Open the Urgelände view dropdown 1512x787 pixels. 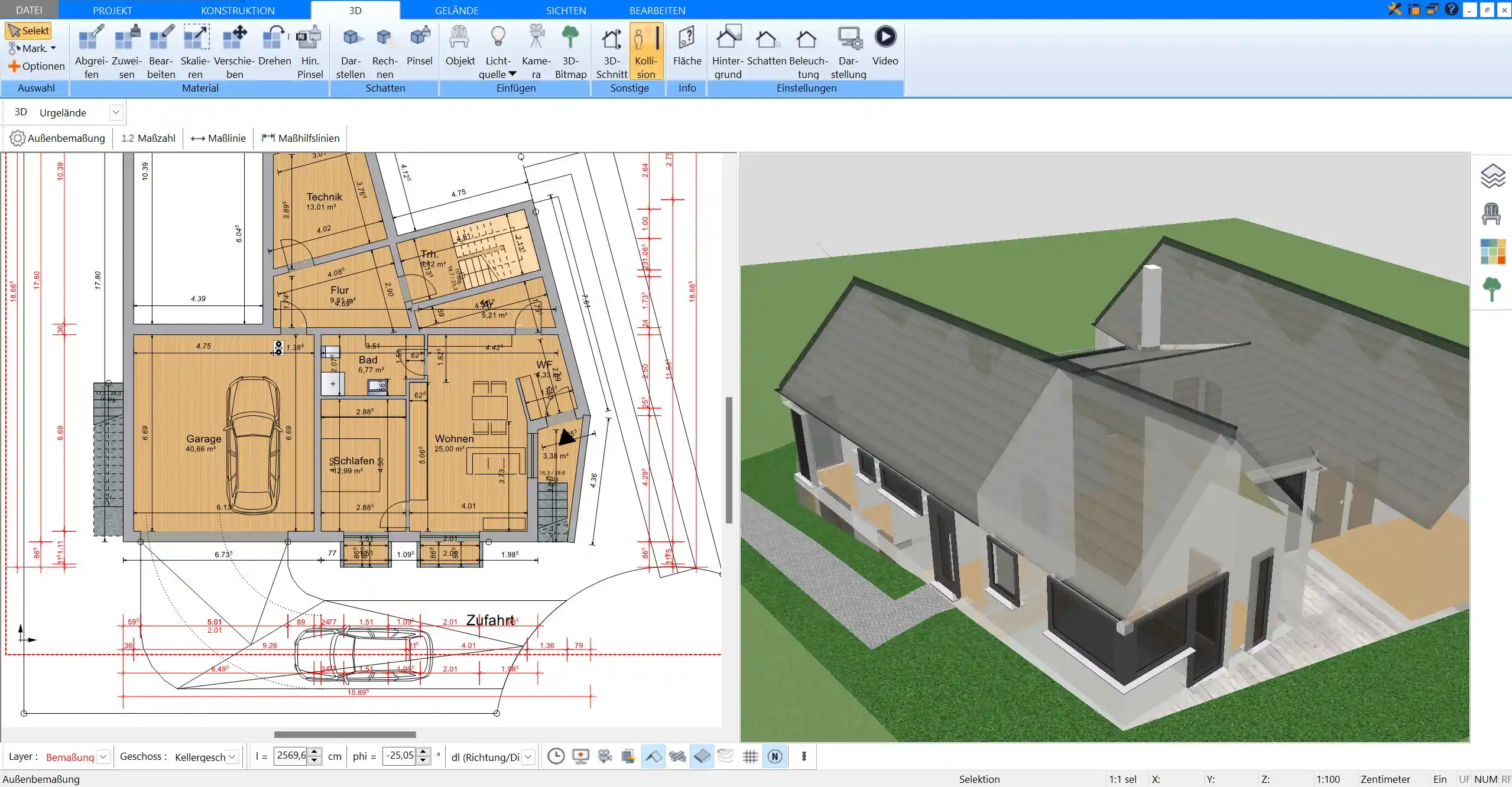[x=116, y=112]
